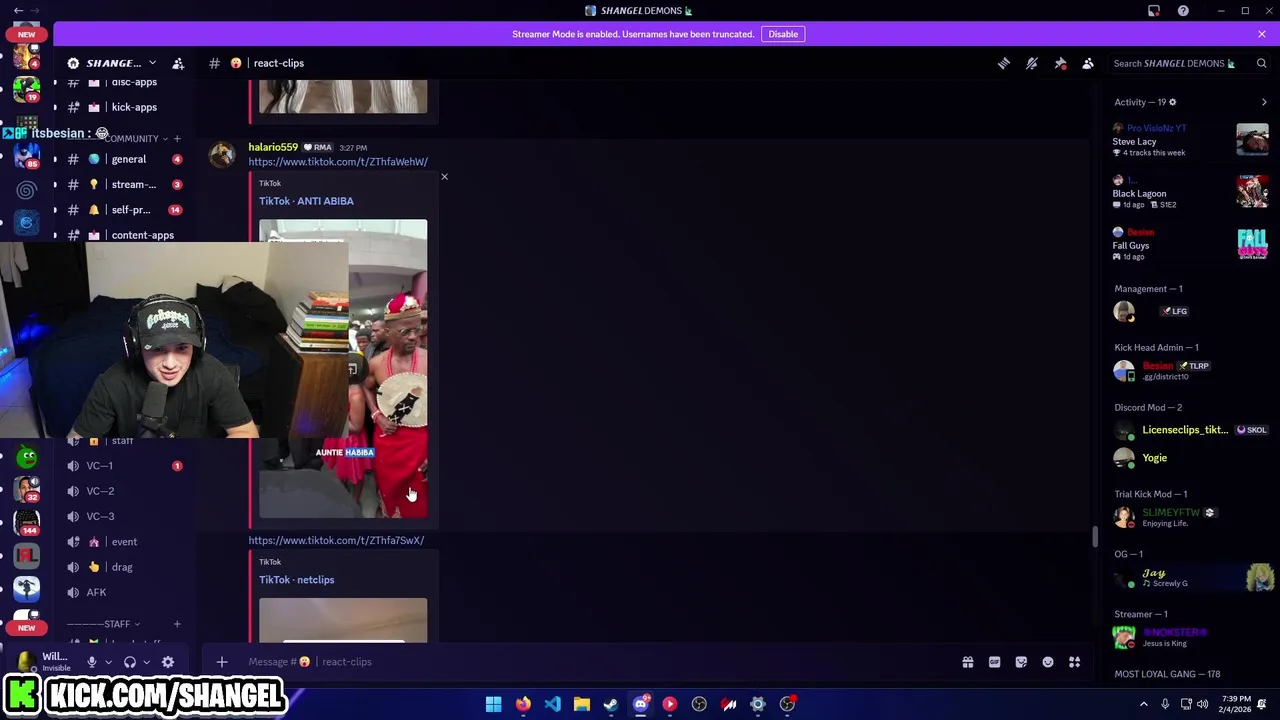Open headphone output options arrow
Image resolution: width=1280 pixels, height=720 pixels.
(146, 662)
